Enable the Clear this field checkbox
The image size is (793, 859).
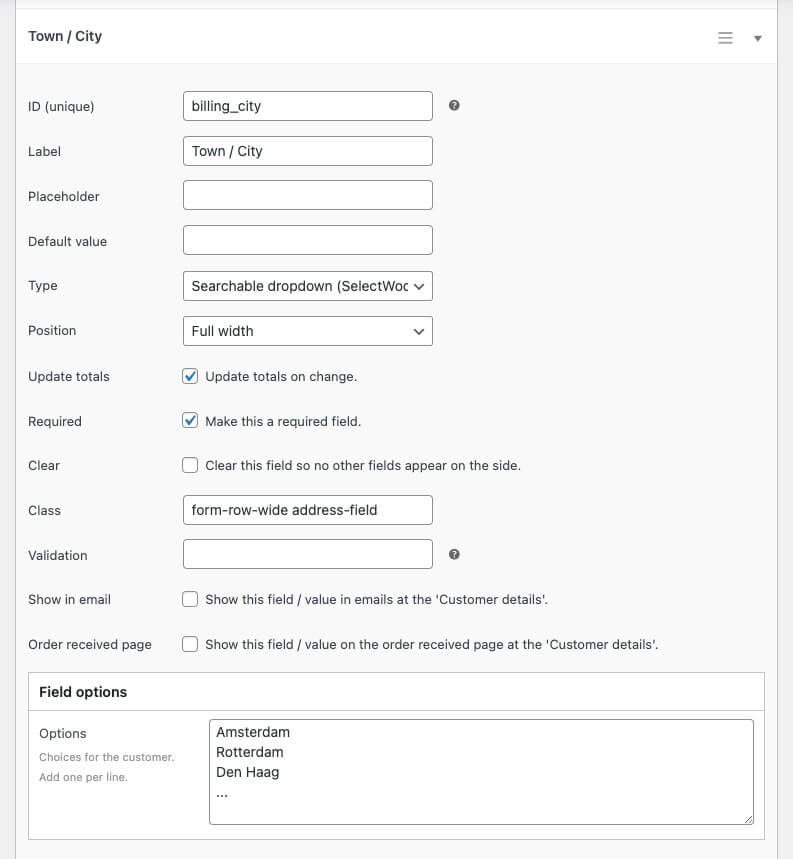pos(190,465)
